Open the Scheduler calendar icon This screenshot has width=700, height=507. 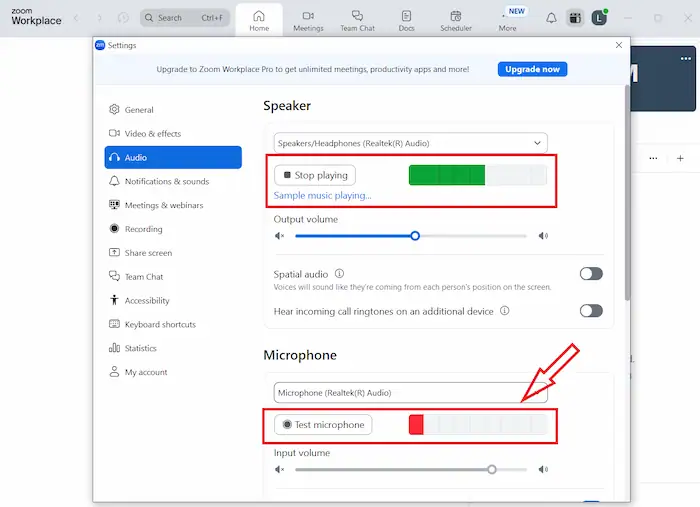(x=456, y=16)
